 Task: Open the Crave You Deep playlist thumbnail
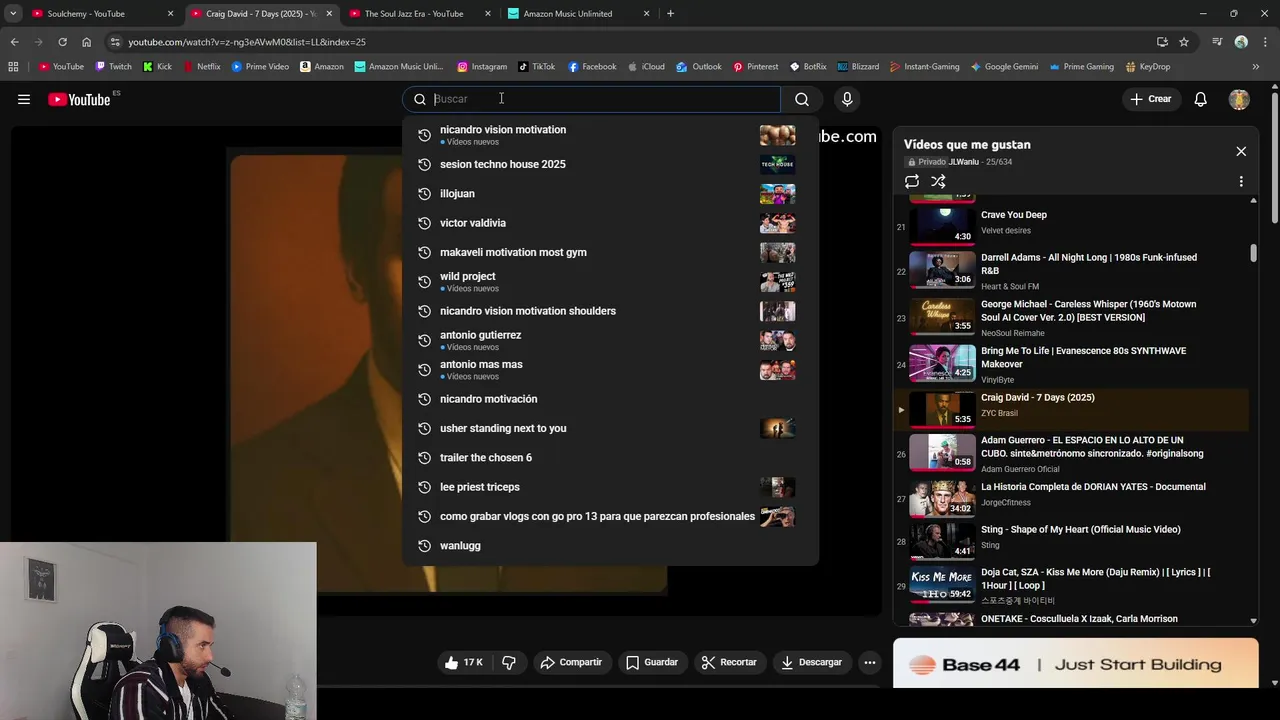(x=942, y=224)
